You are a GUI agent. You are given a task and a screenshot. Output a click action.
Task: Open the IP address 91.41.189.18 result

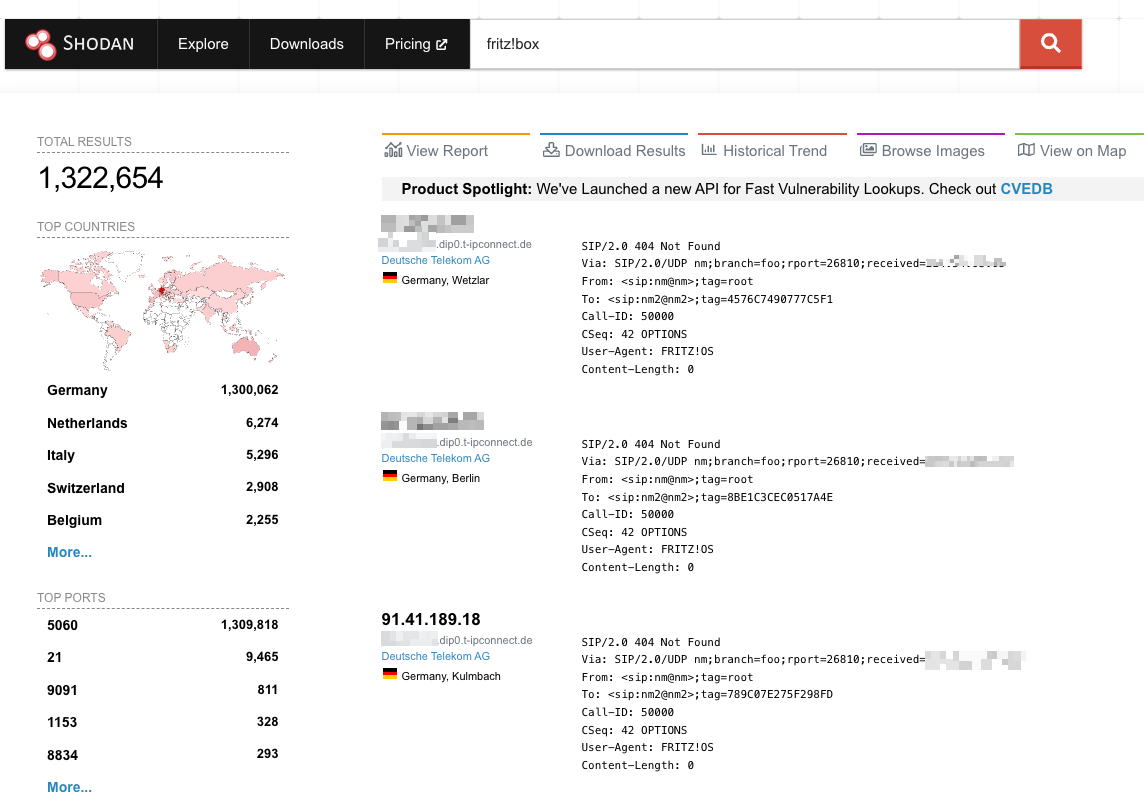point(430,619)
